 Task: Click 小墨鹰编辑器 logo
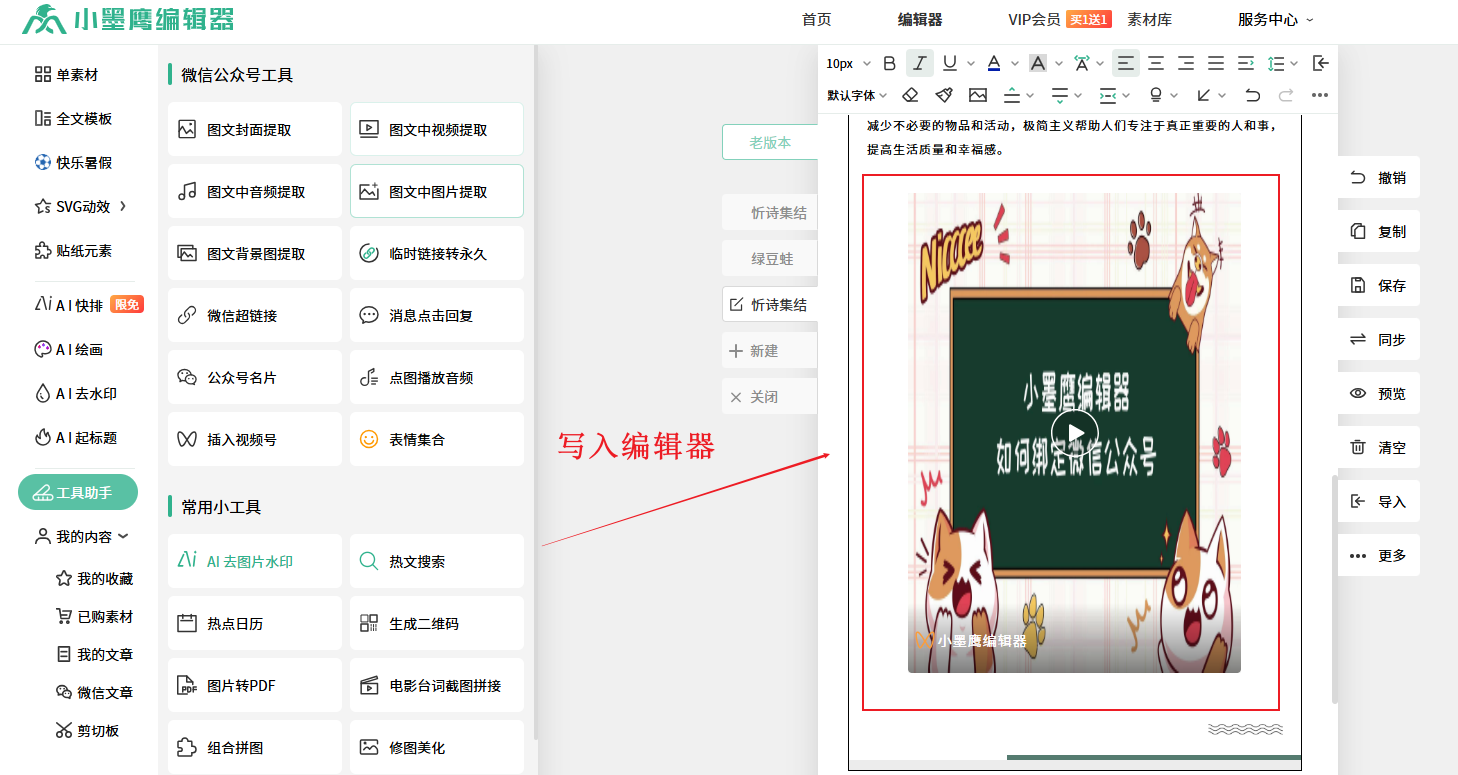coord(128,18)
